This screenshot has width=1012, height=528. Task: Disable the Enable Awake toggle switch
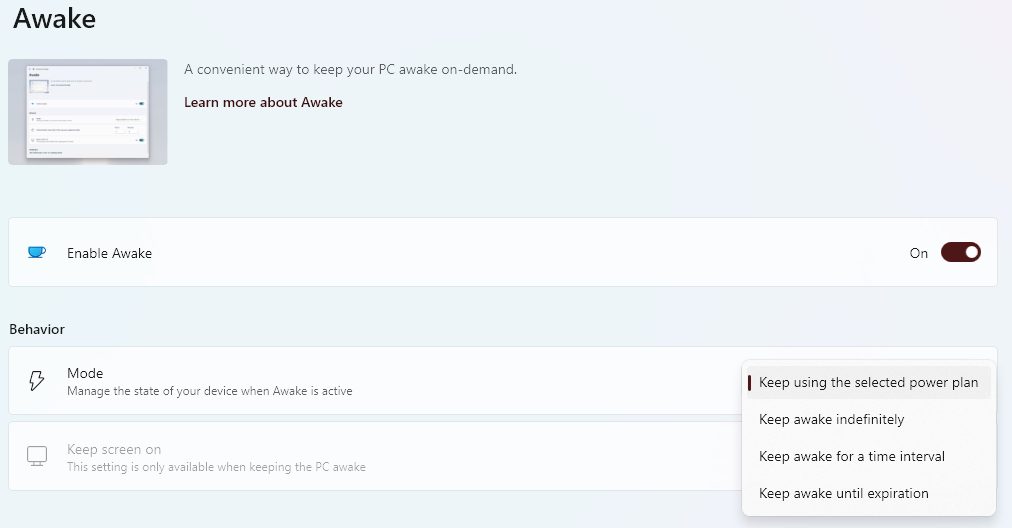pos(960,253)
